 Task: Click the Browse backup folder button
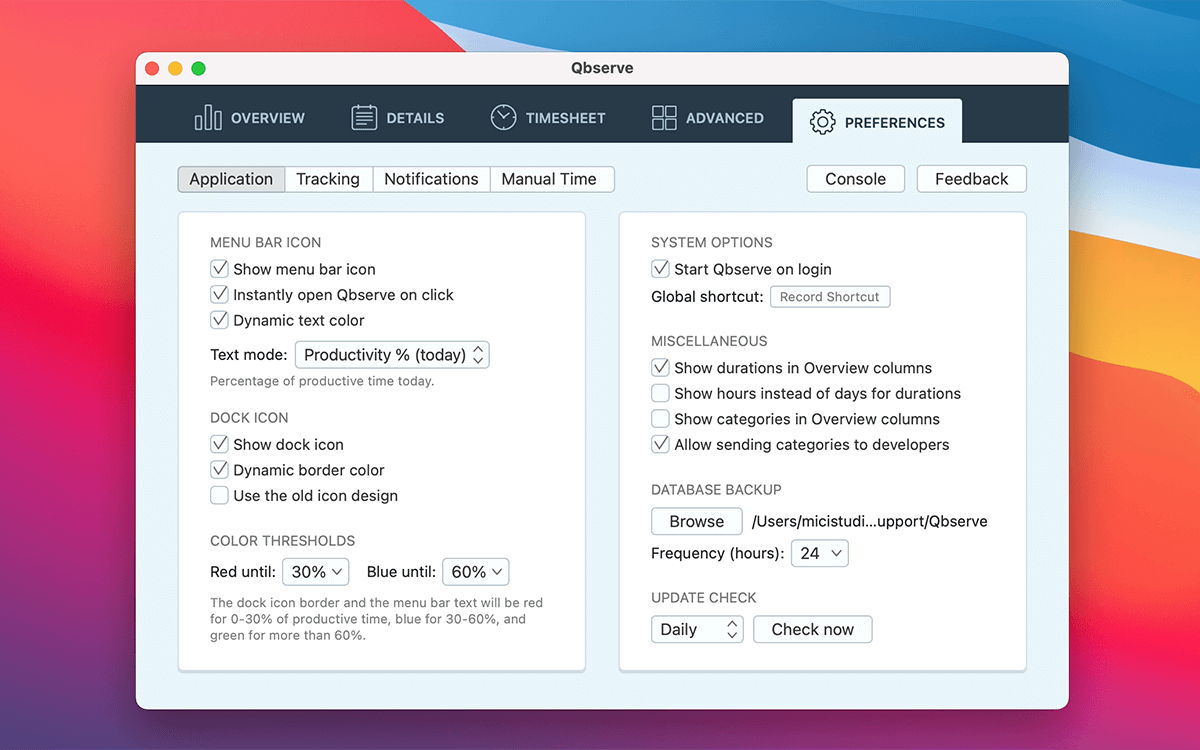click(x=697, y=521)
